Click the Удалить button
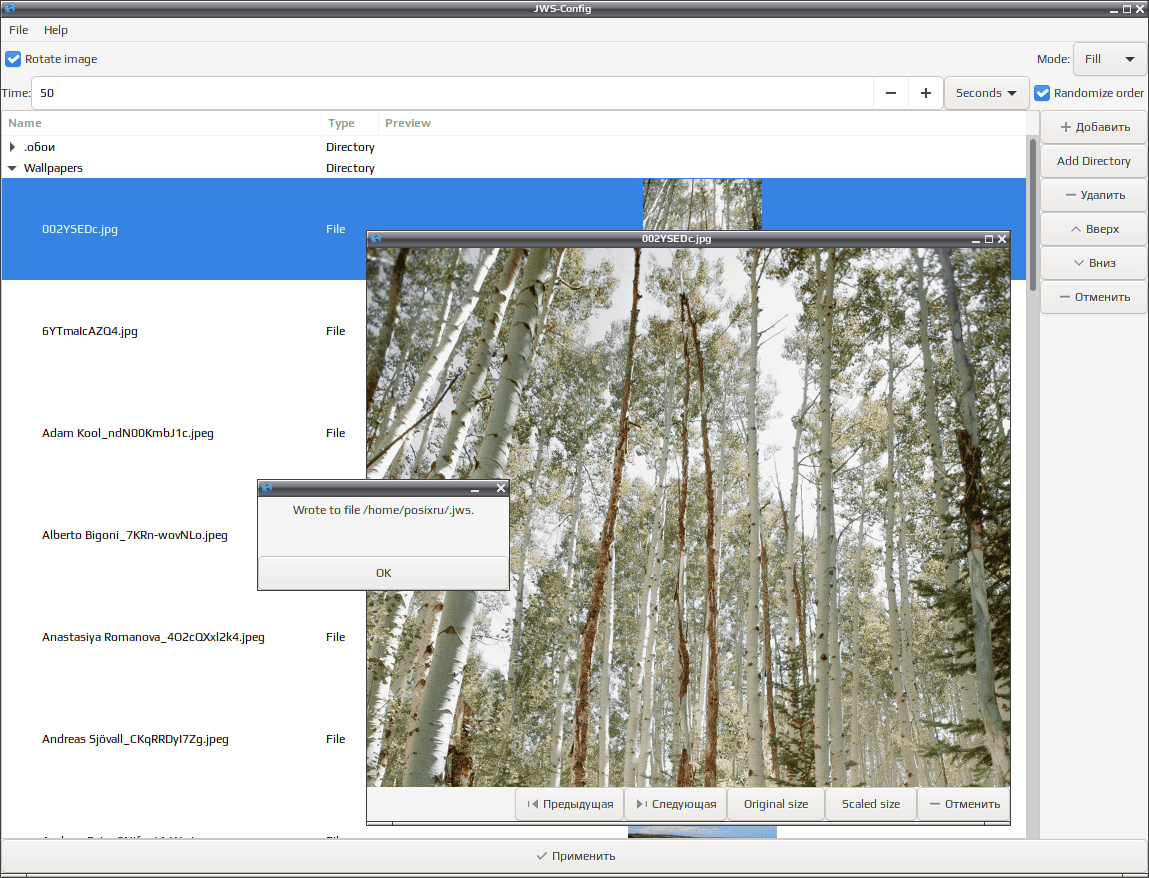 click(1094, 195)
